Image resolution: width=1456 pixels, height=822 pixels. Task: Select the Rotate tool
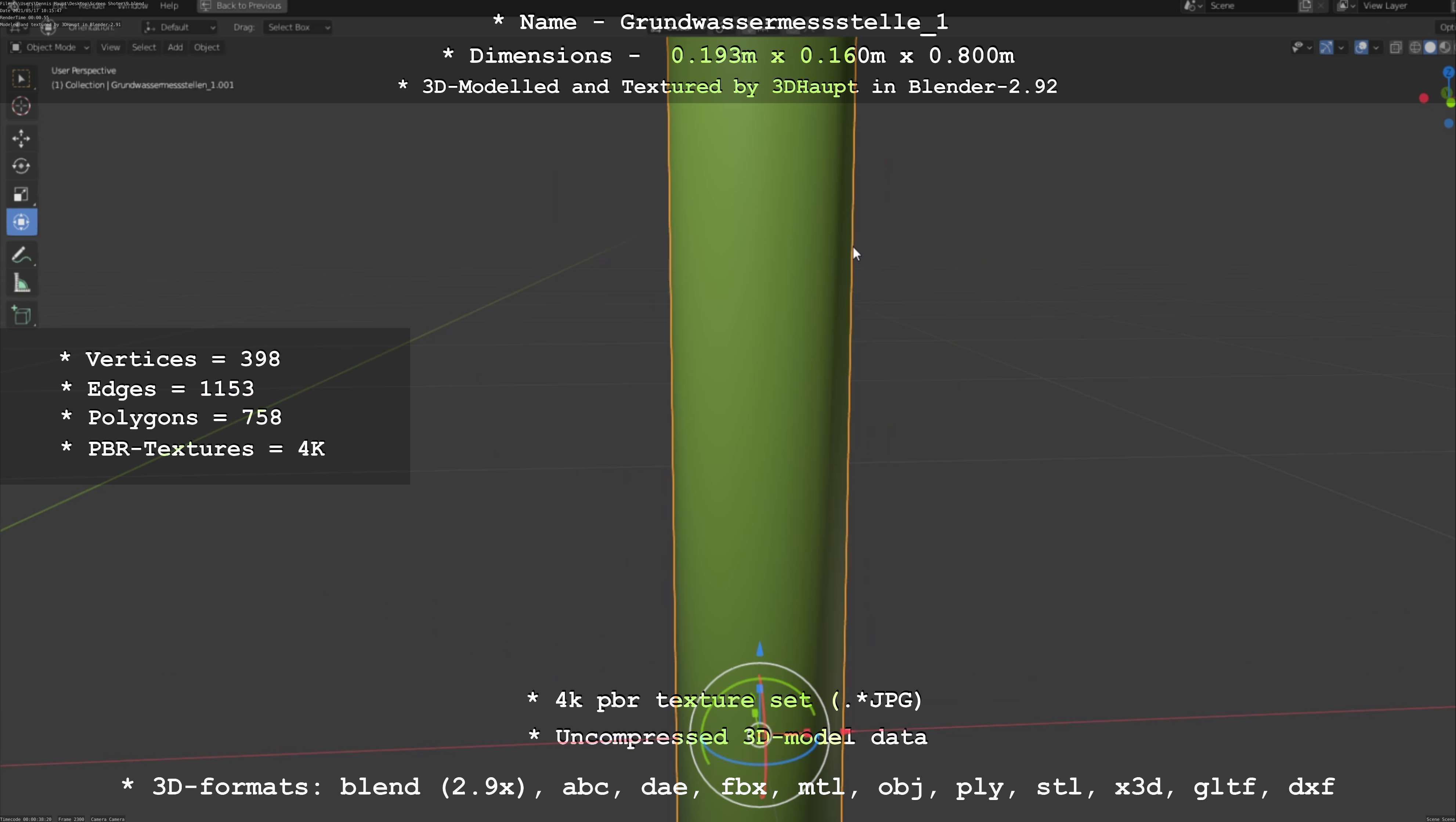click(x=21, y=166)
